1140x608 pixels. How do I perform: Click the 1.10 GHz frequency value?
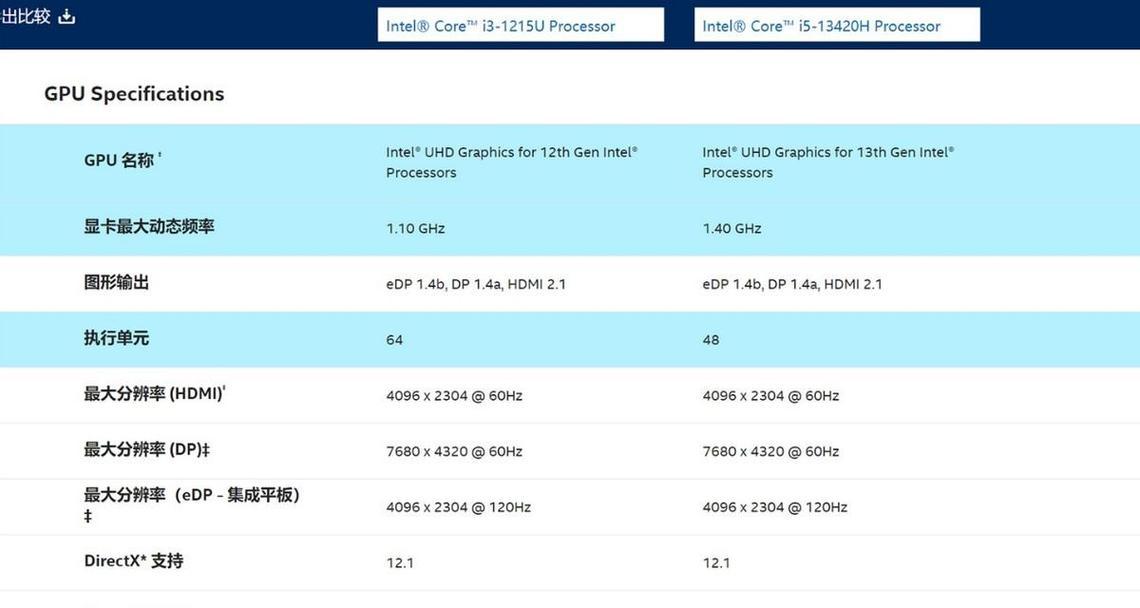point(415,228)
